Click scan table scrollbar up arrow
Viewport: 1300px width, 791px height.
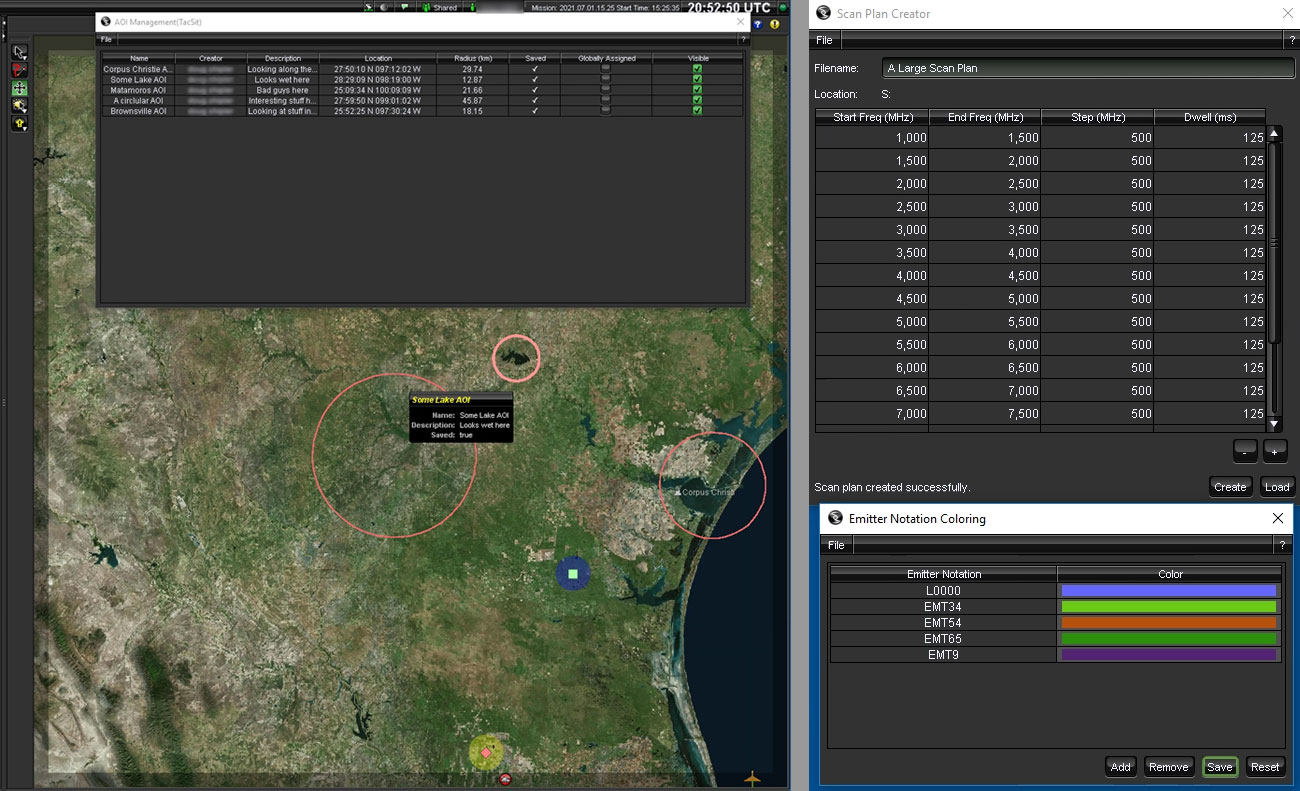click(x=1275, y=134)
